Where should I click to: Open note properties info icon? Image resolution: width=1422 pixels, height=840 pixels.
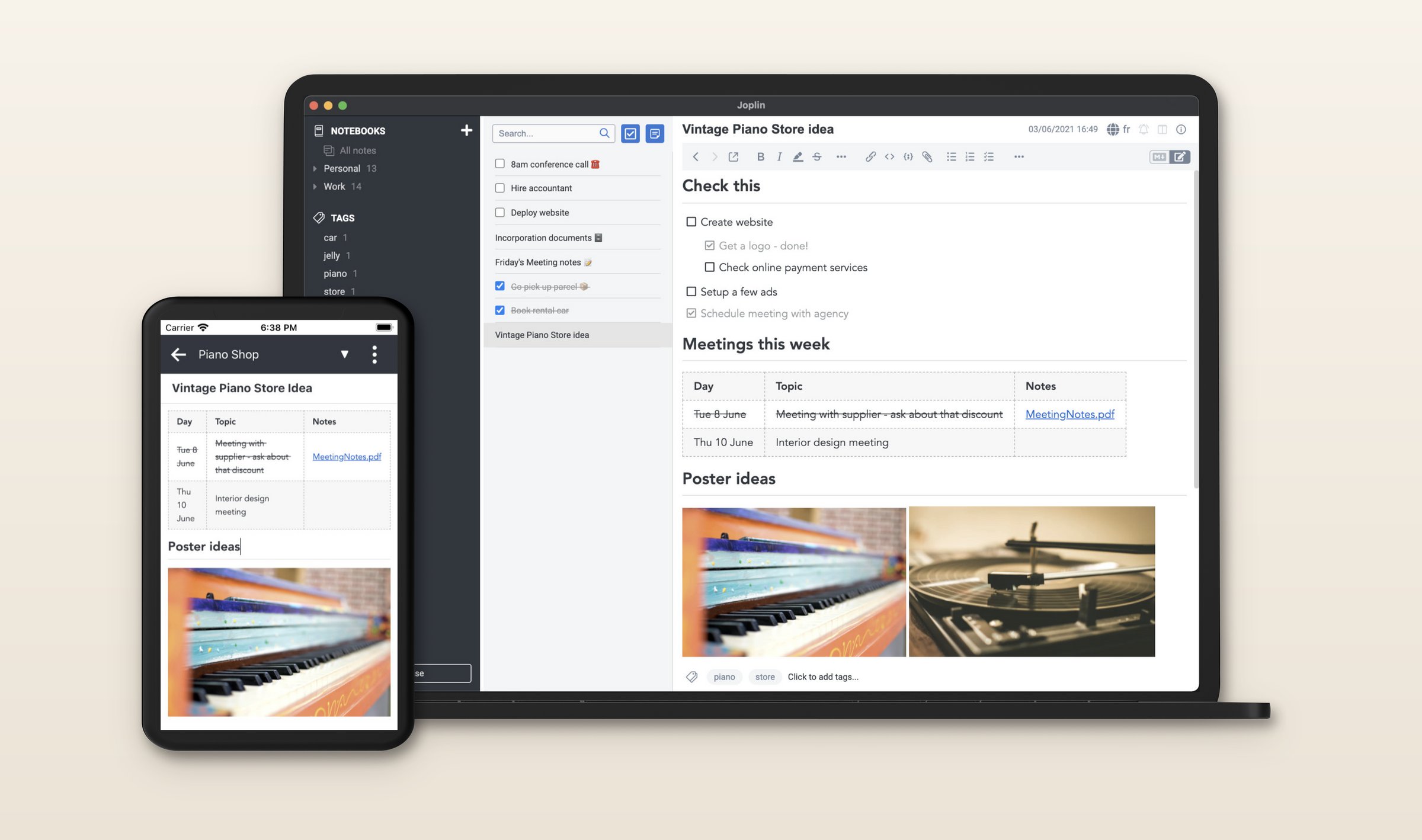[1181, 129]
